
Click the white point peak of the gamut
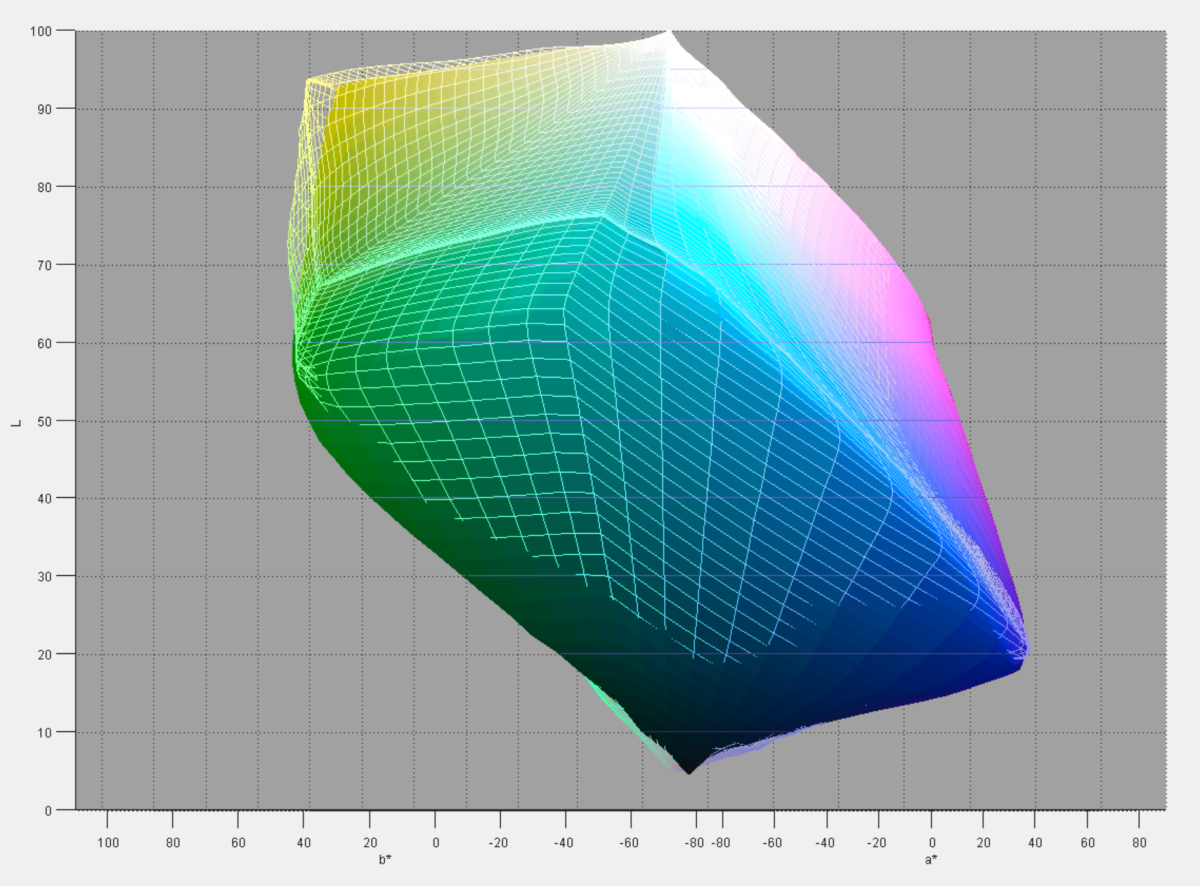pos(668,34)
